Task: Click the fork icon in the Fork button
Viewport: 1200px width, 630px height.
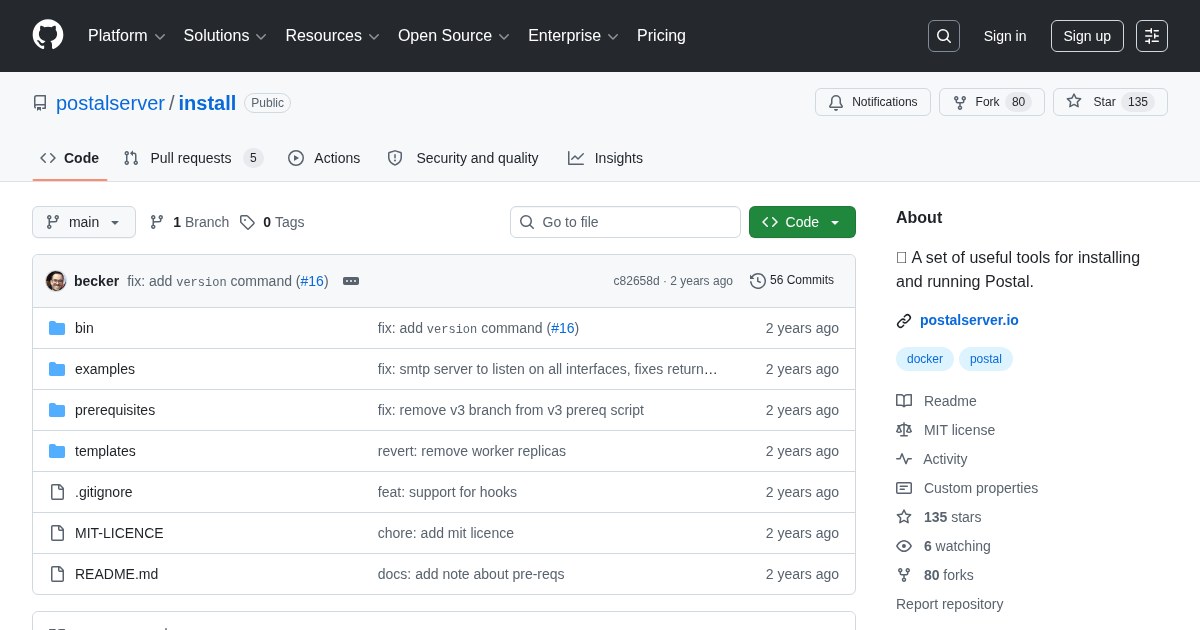Action: pos(960,102)
